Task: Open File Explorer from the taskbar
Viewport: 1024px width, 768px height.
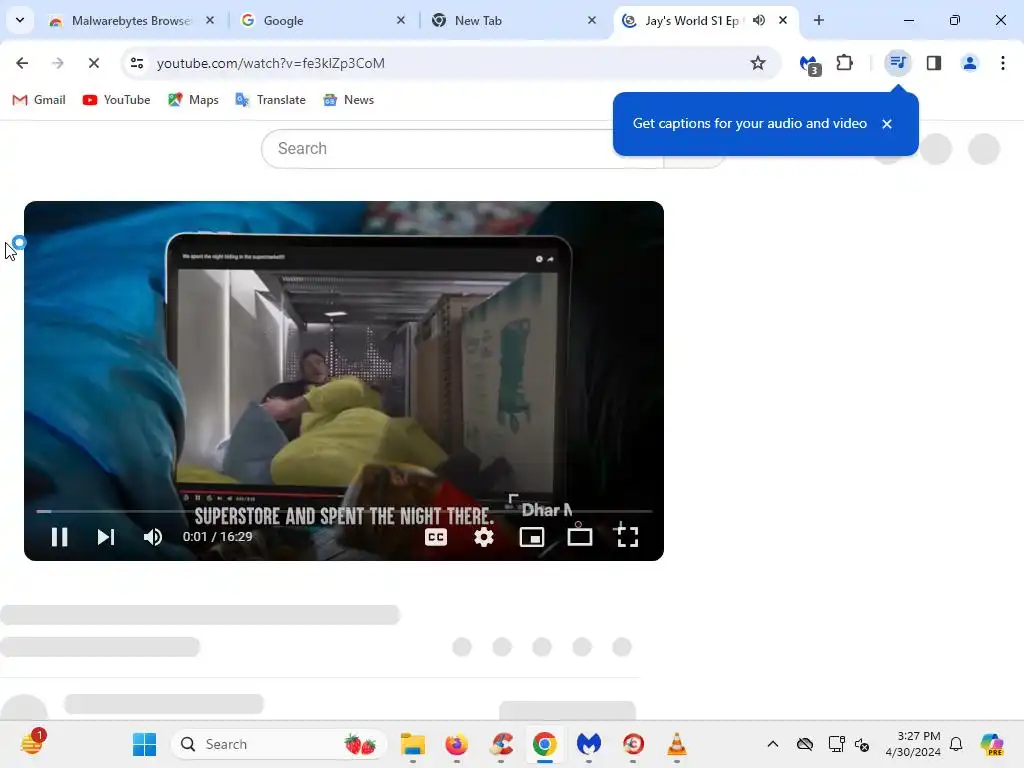Action: [413, 744]
